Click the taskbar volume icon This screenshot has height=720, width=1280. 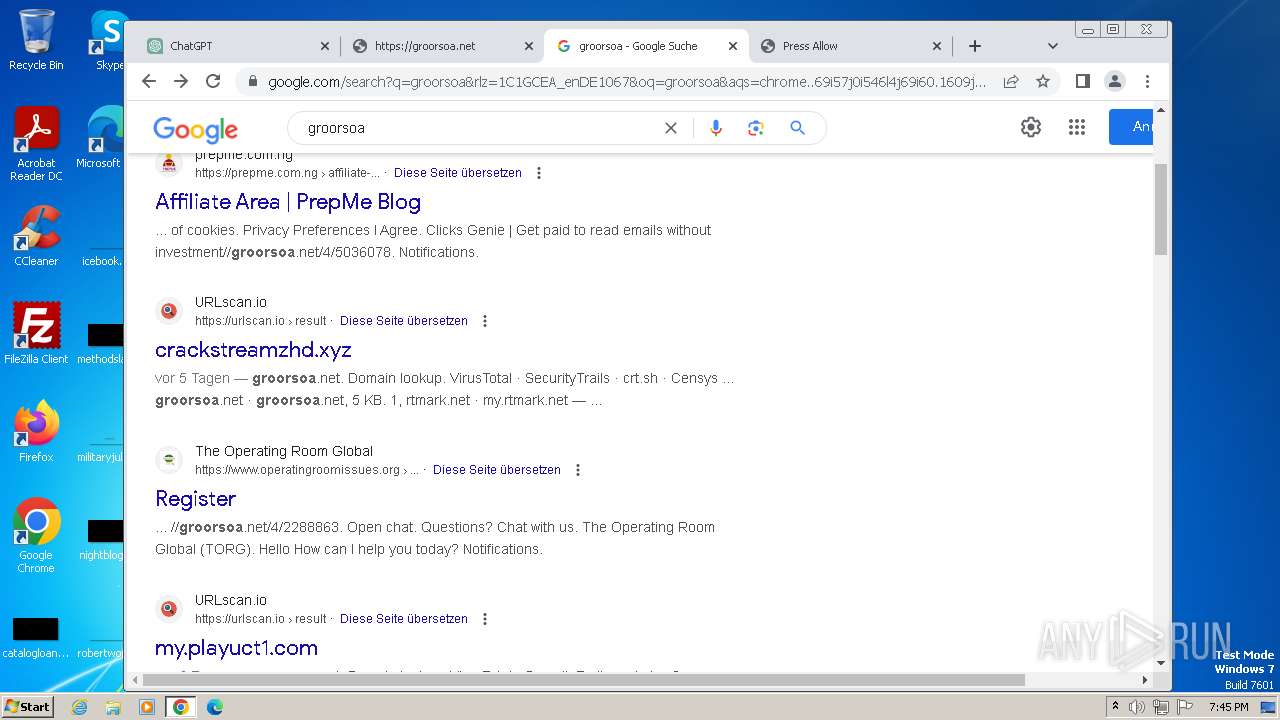1136,707
